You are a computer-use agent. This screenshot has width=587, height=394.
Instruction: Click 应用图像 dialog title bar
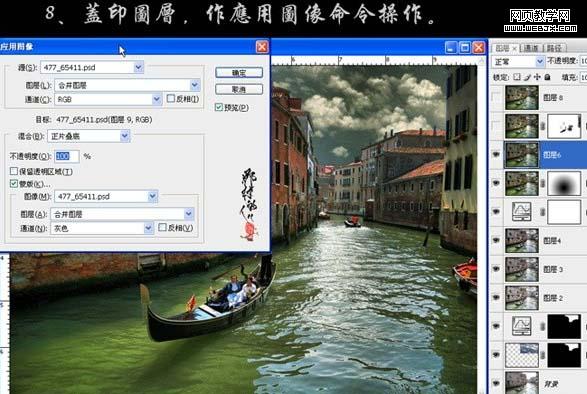[x=135, y=47]
